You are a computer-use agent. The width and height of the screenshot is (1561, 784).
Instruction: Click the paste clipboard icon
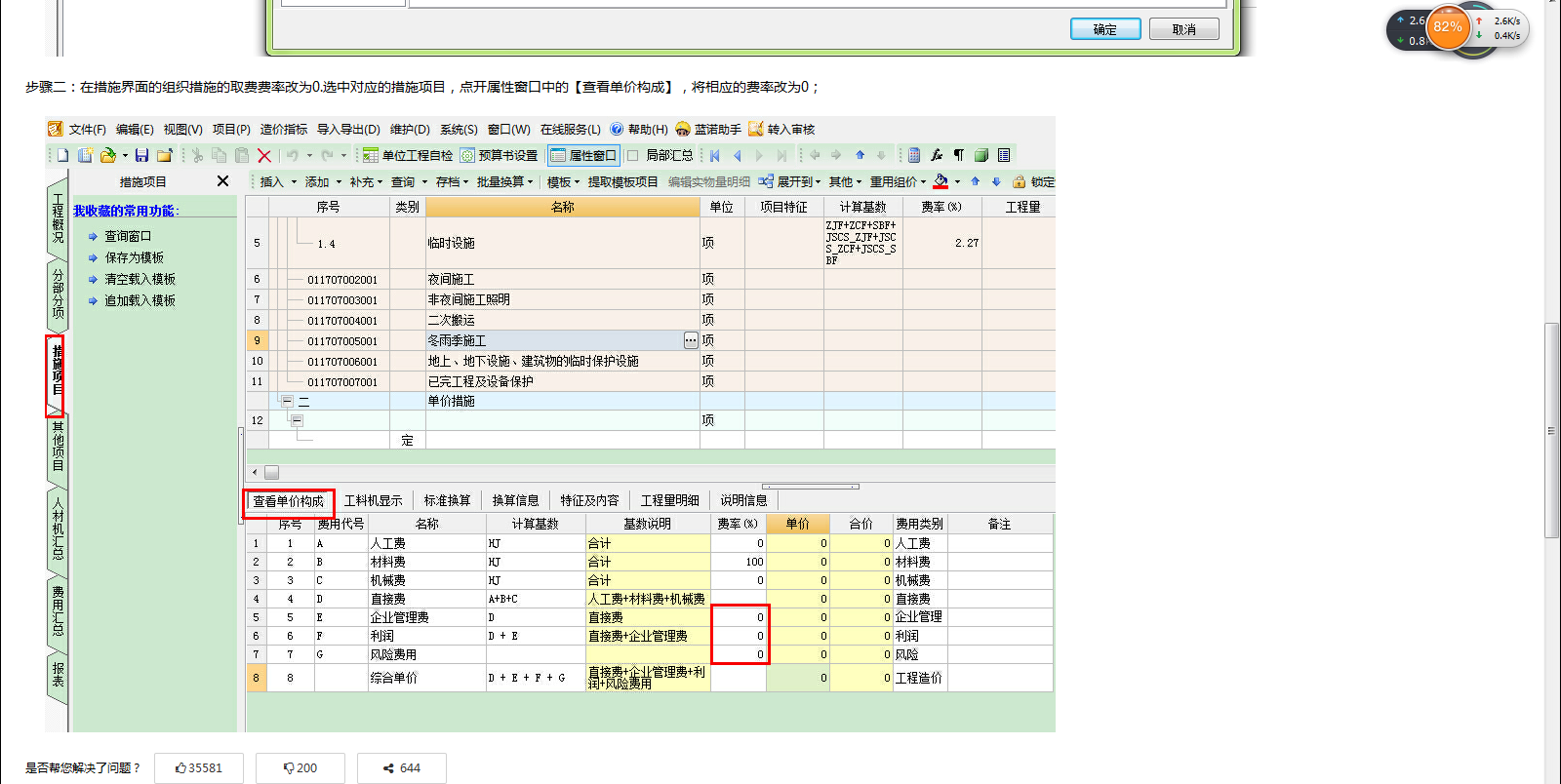click(x=242, y=155)
